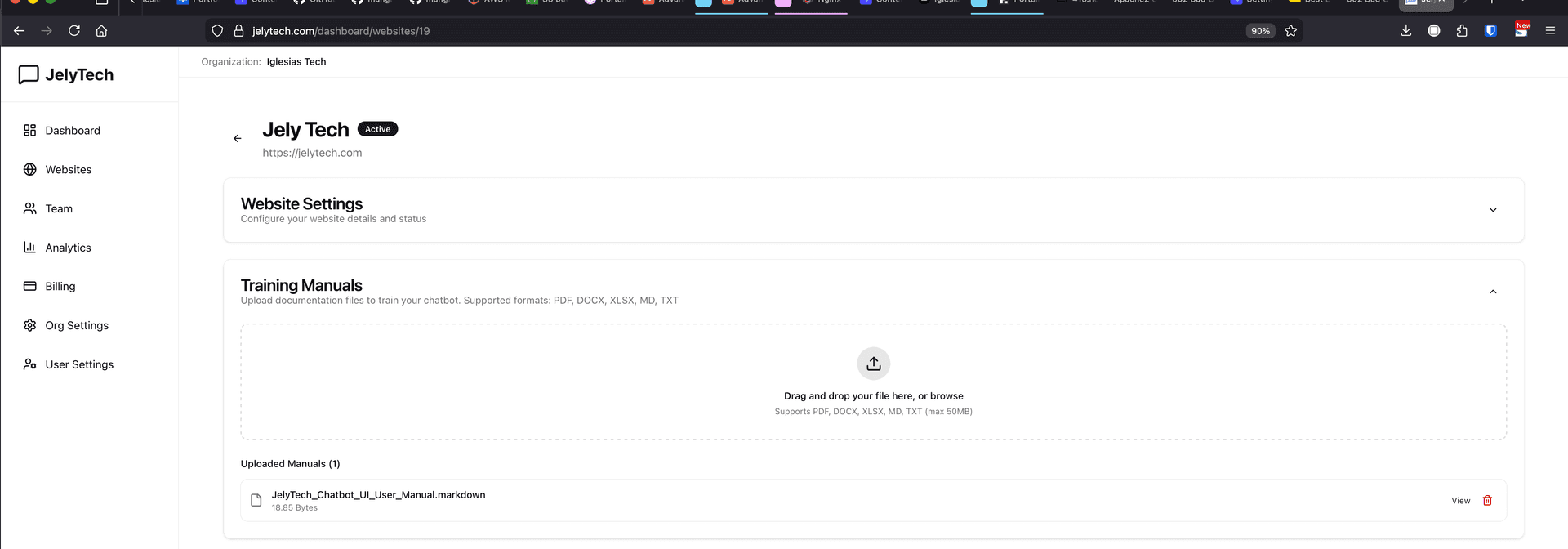This screenshot has width=1568, height=549.
Task: Navigate to Analytics in sidebar
Action: [x=68, y=248]
